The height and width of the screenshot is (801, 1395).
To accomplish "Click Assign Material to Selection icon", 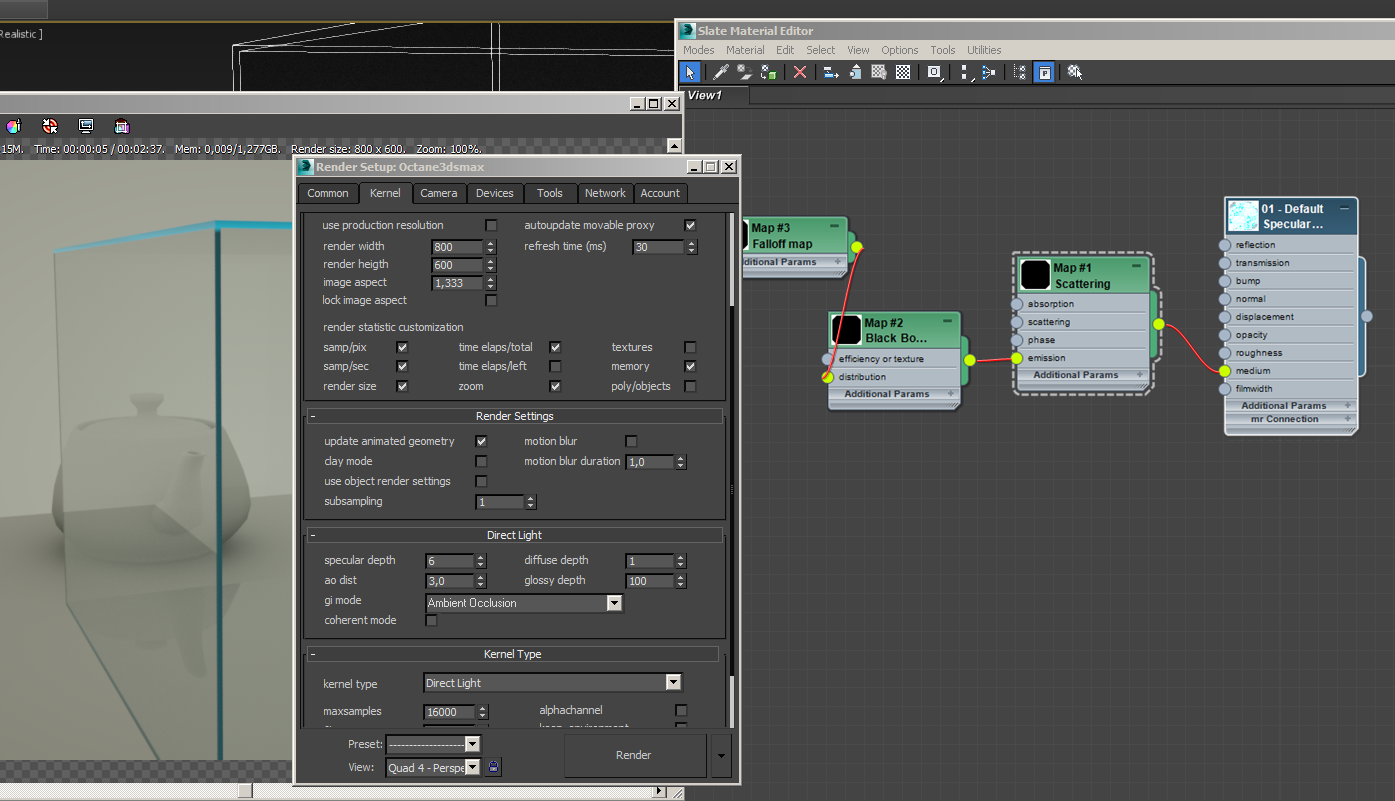I will [769, 72].
